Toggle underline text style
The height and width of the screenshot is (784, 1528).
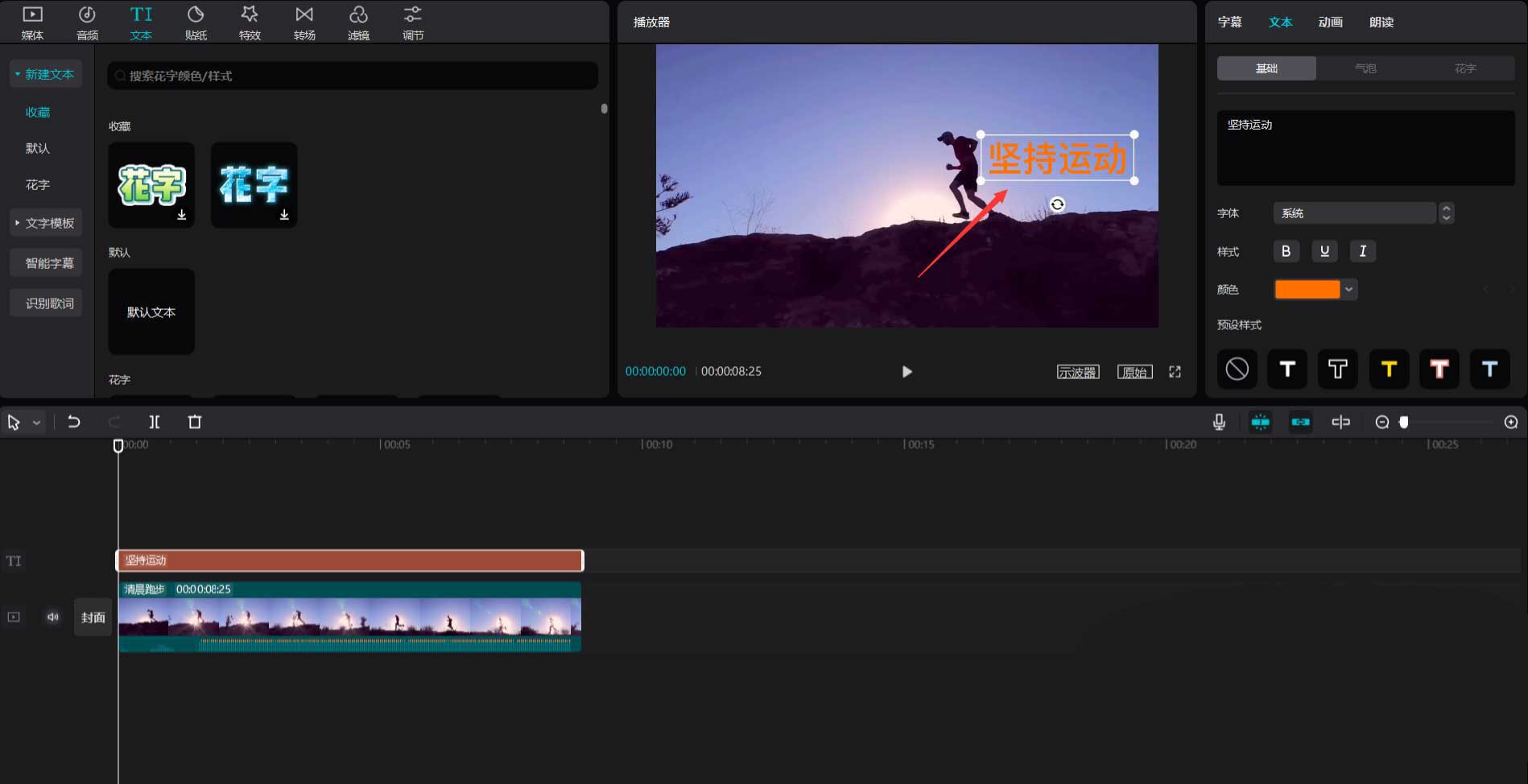(x=1324, y=251)
